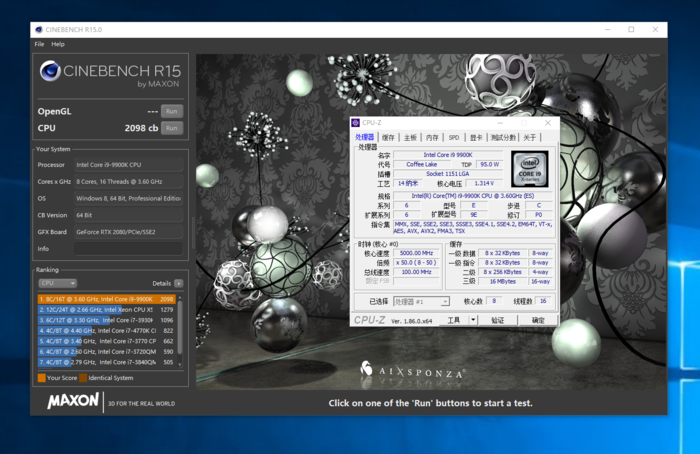Click CPU-Z TDP value 95.0 W

[490, 164]
